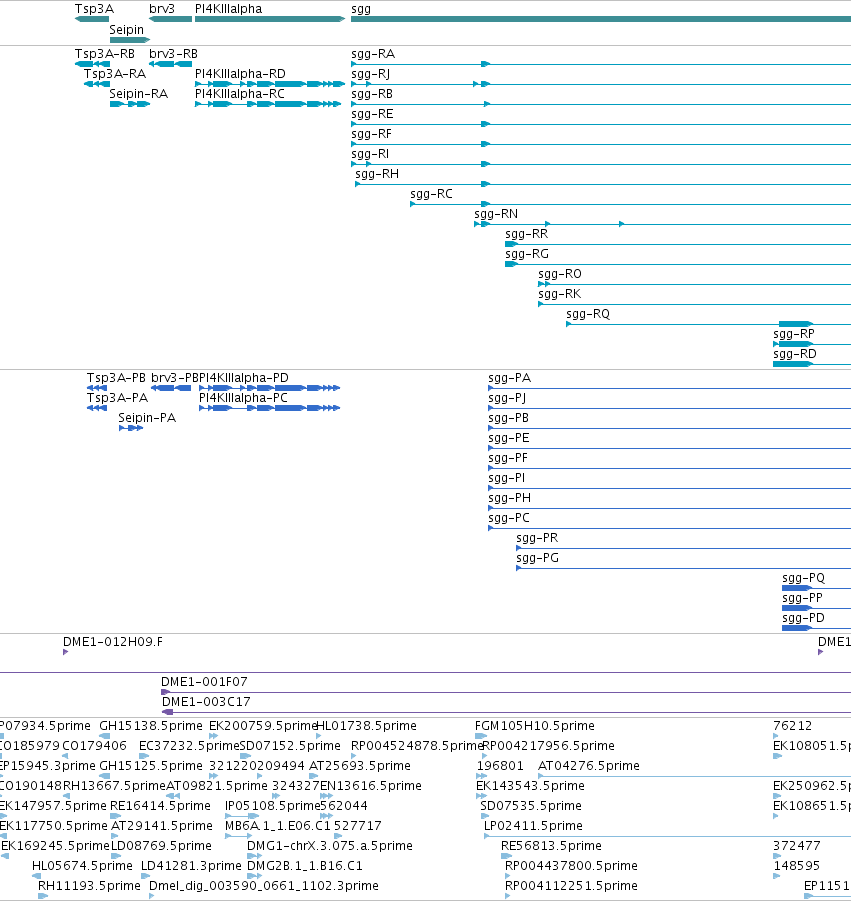Screen dimensions: 851x901
Task: Click the AT04276.5prime EST label
Action: click(588, 766)
